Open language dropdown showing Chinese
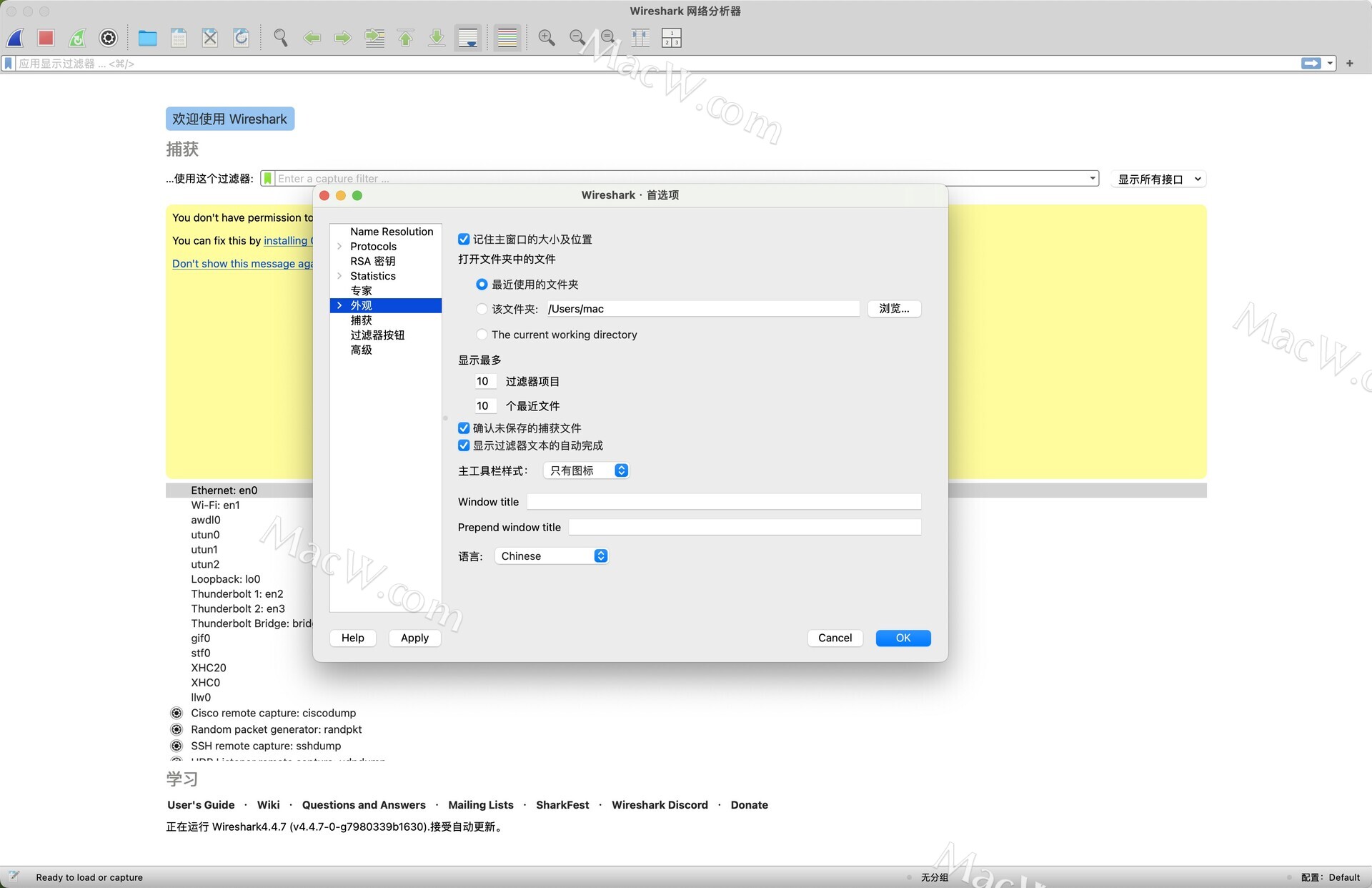1372x888 pixels. [552, 556]
